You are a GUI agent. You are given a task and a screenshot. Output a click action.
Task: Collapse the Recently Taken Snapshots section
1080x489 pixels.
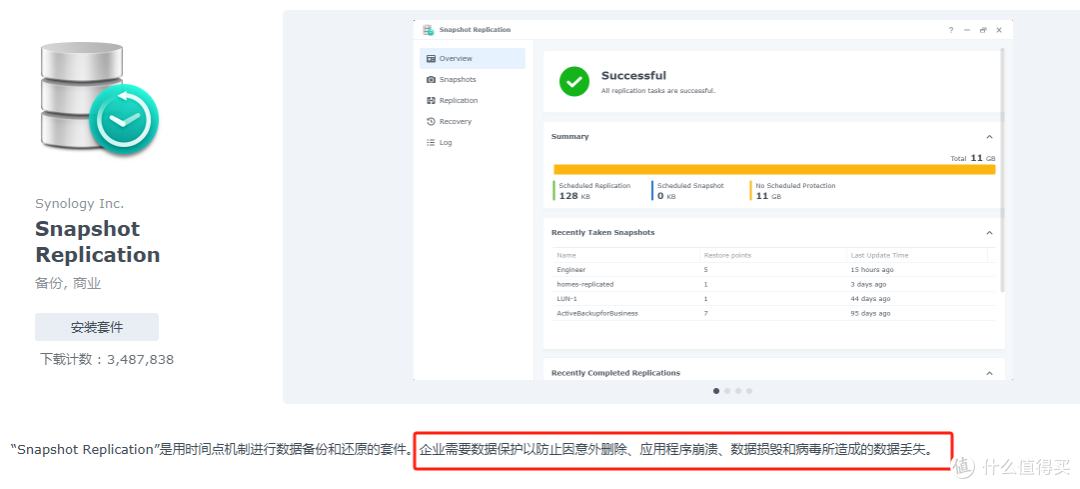click(989, 233)
